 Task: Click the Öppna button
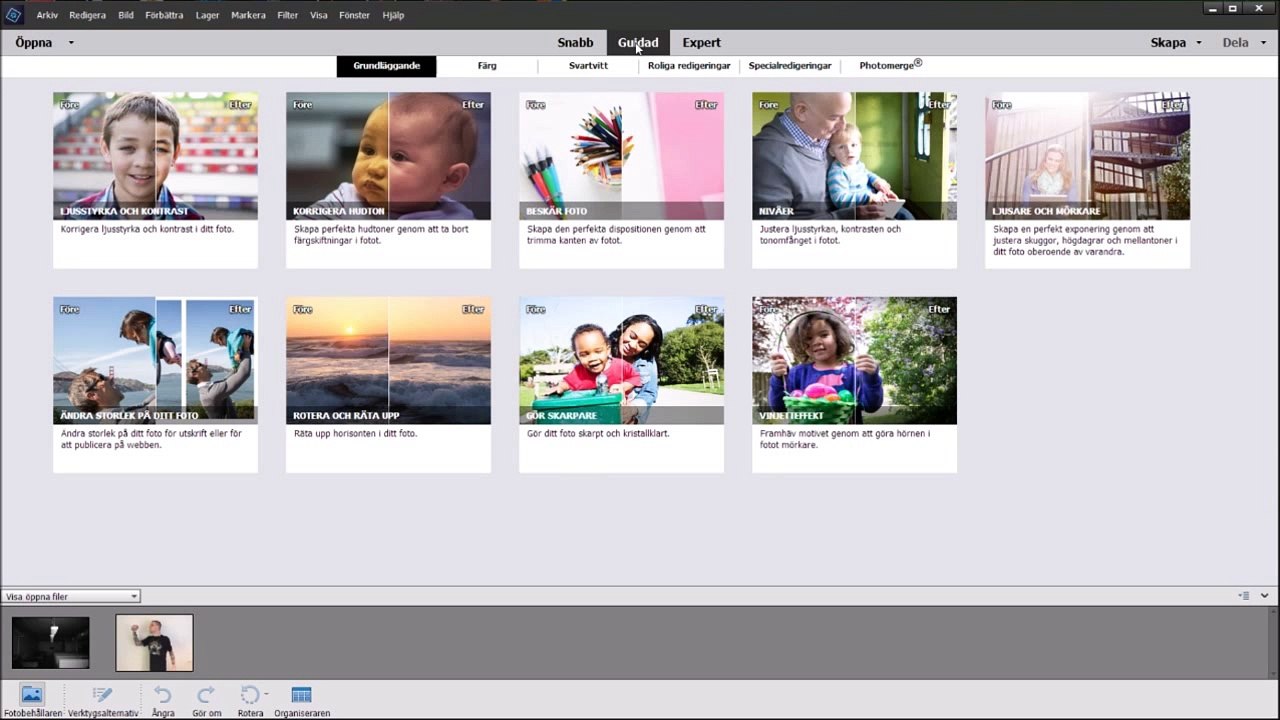click(x=34, y=43)
